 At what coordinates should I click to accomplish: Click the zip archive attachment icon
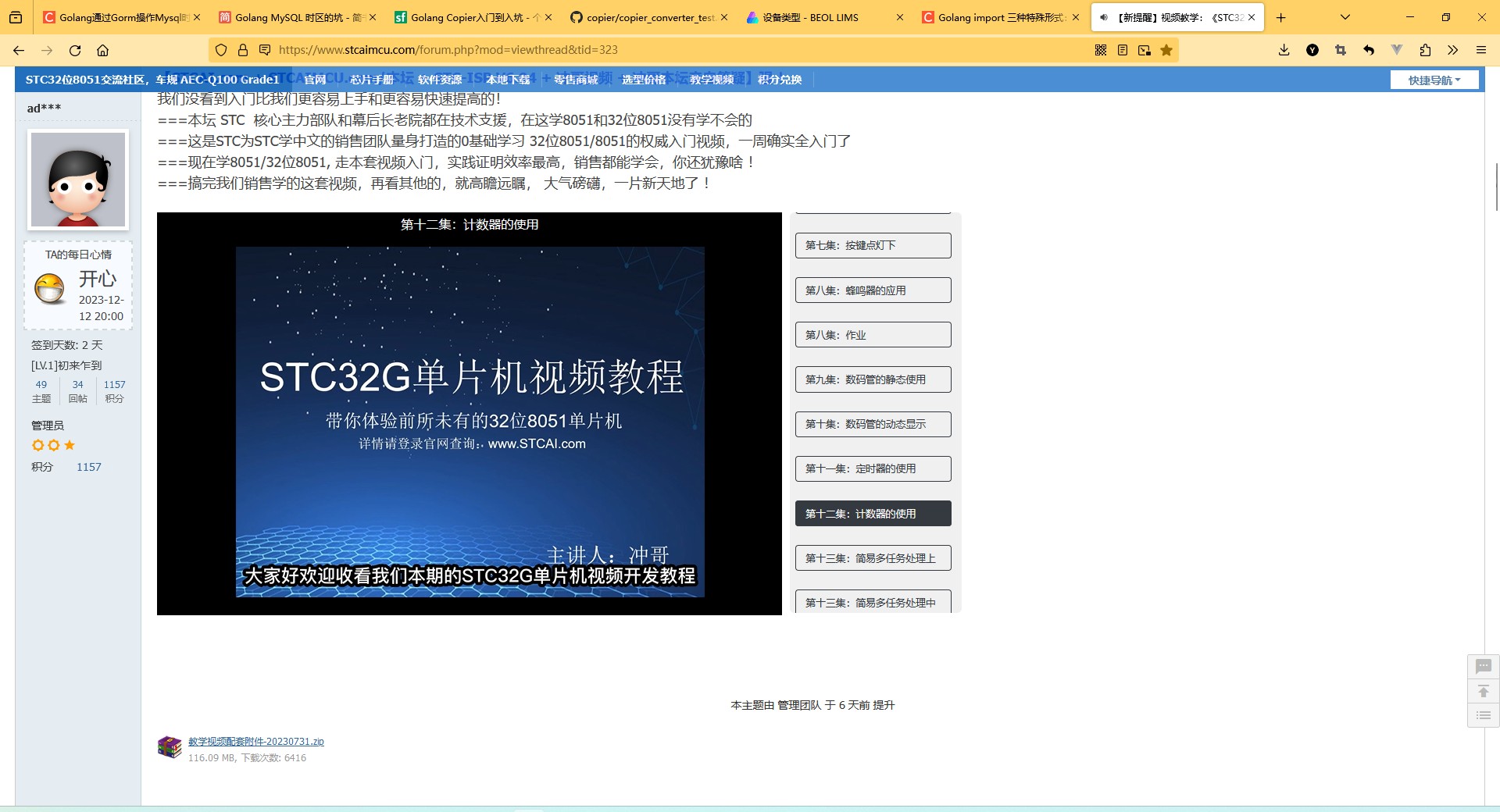170,747
